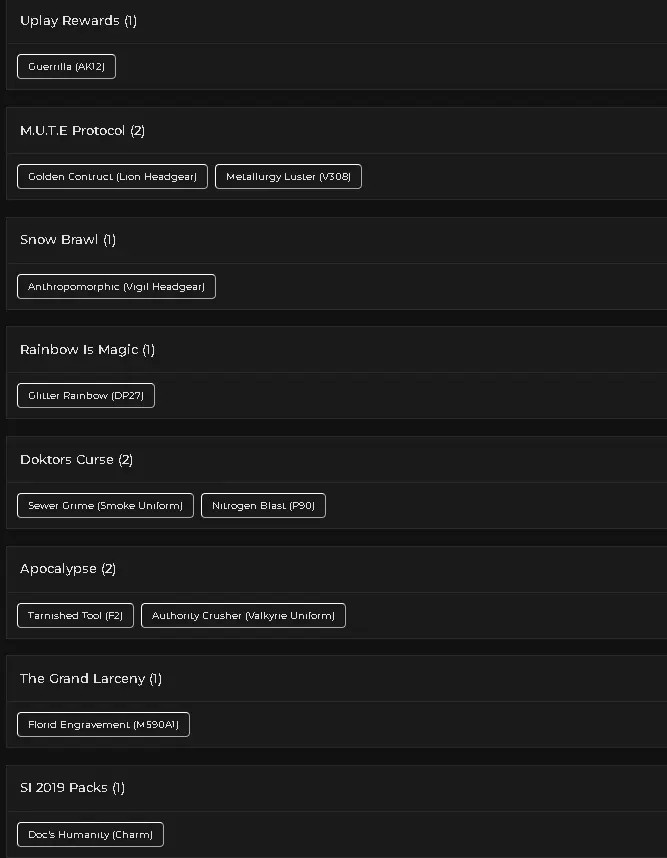This screenshot has height=858, width=667.
Task: Collapse the Uplay Rewards section header
Action: (78, 21)
